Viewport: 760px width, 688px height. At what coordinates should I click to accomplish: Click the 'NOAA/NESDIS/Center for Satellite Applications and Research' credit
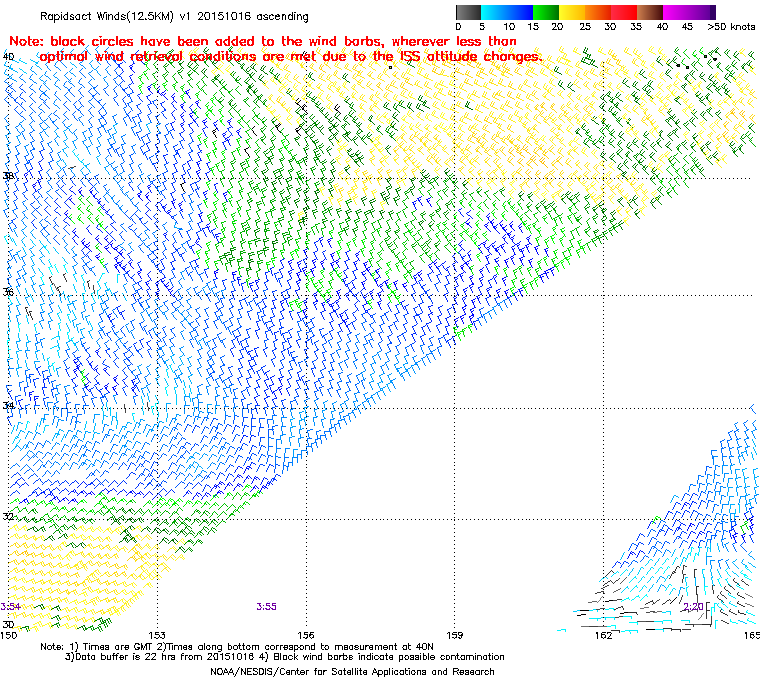tap(352, 672)
